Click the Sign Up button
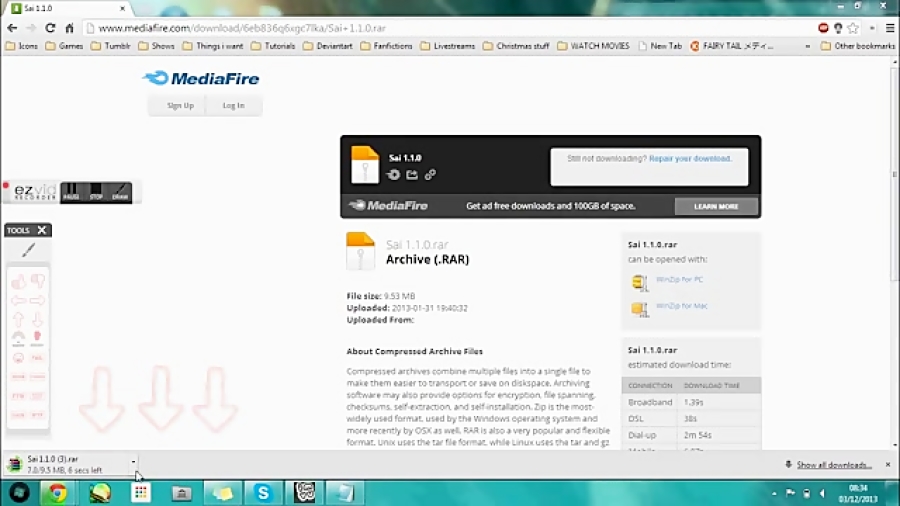900x506 pixels. [180, 106]
